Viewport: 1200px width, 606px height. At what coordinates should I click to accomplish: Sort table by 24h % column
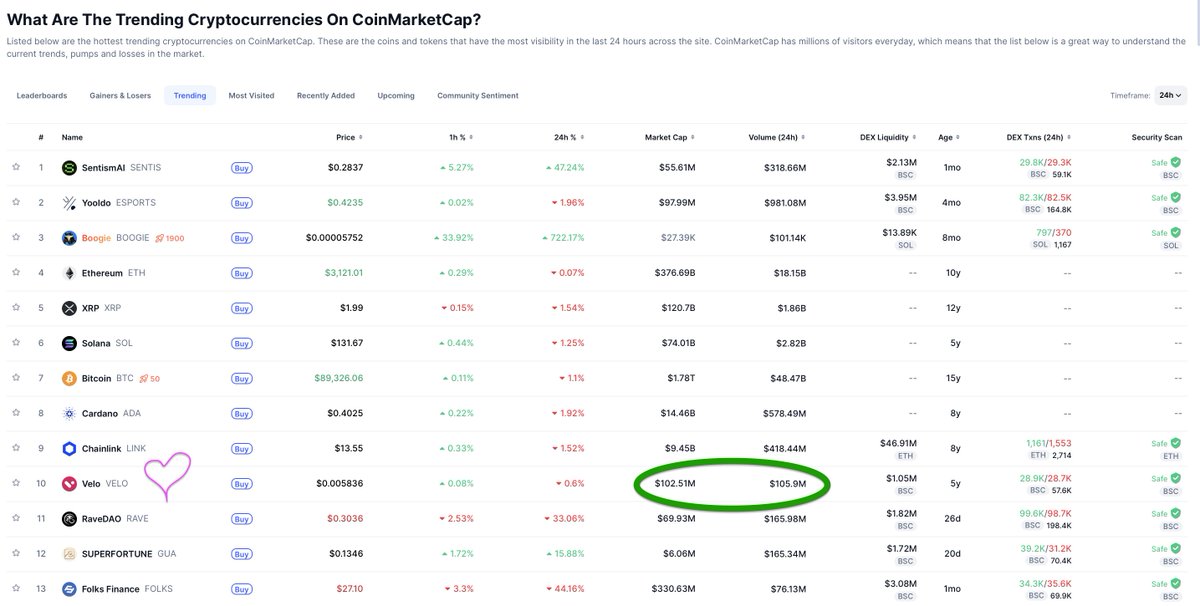(x=570, y=137)
